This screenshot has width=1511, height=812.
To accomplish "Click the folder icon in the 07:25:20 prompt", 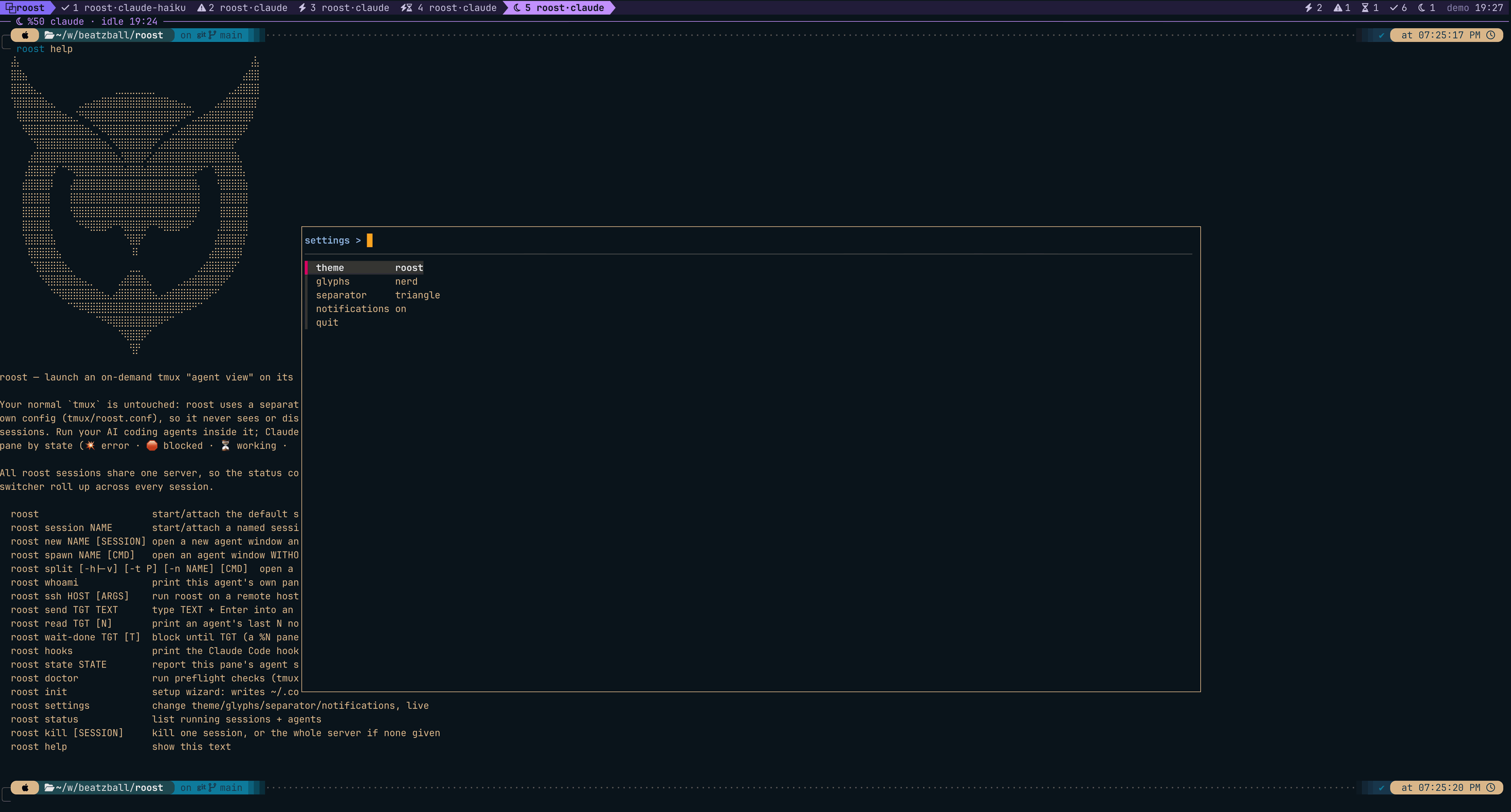I will point(49,787).
